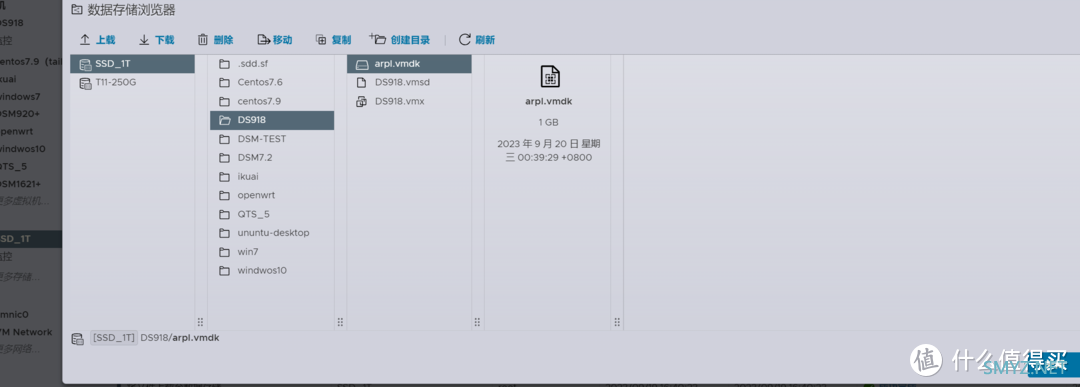Viewport: 1080px width, 387px height.
Task: Click the T11-250G datastore disk icon
Action: click(x=85, y=83)
